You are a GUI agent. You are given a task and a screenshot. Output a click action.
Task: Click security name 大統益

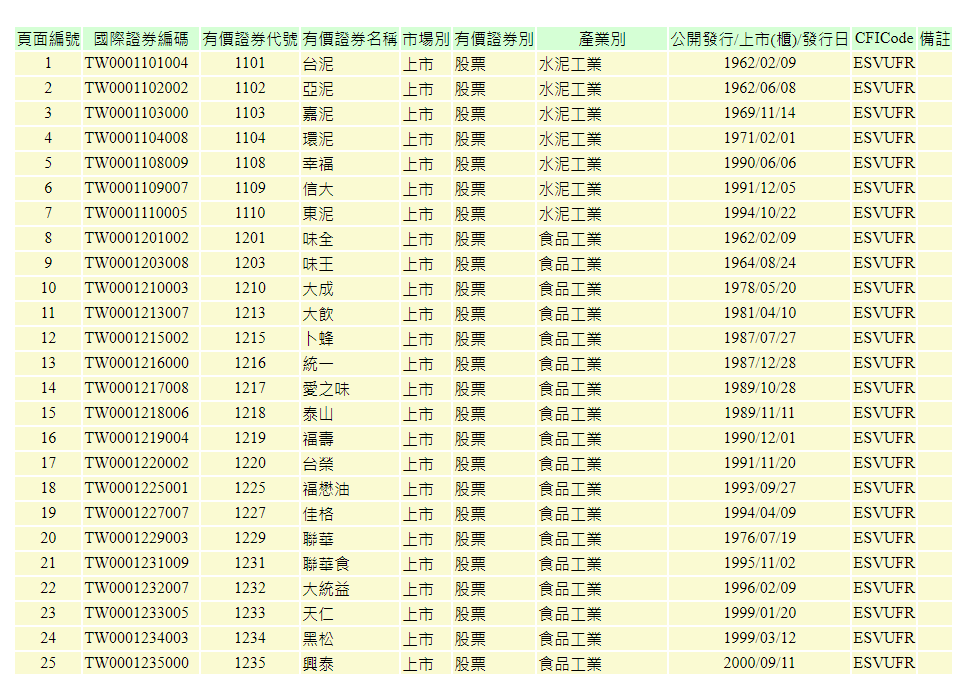pos(326,588)
